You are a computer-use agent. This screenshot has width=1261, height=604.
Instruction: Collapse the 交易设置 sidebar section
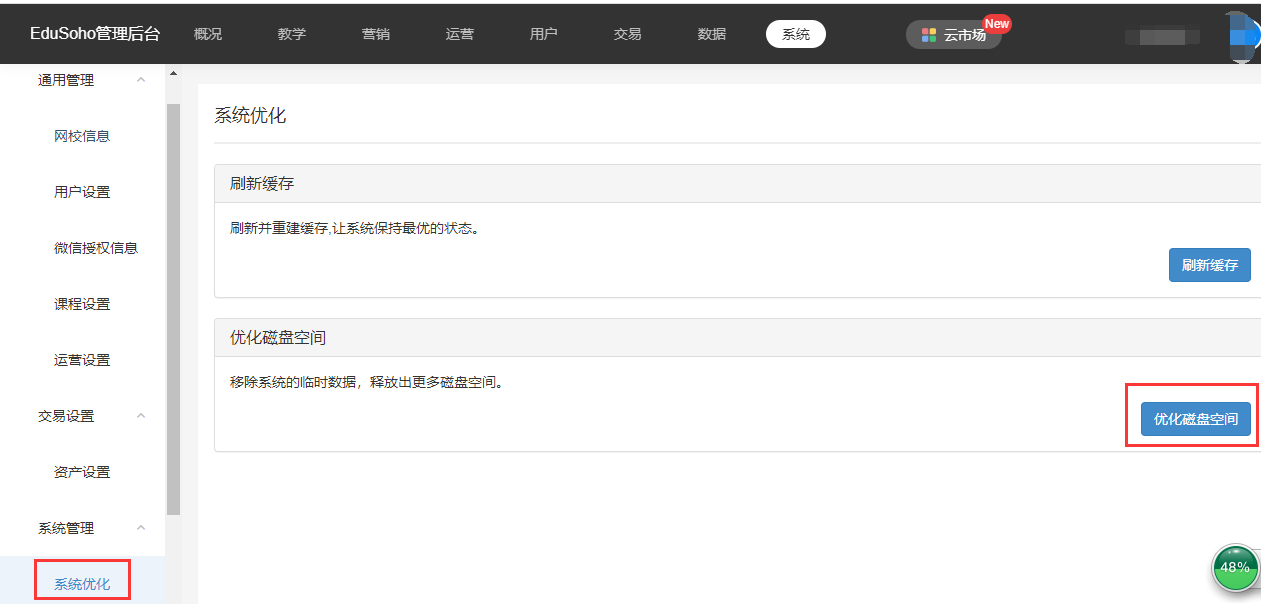pos(141,416)
